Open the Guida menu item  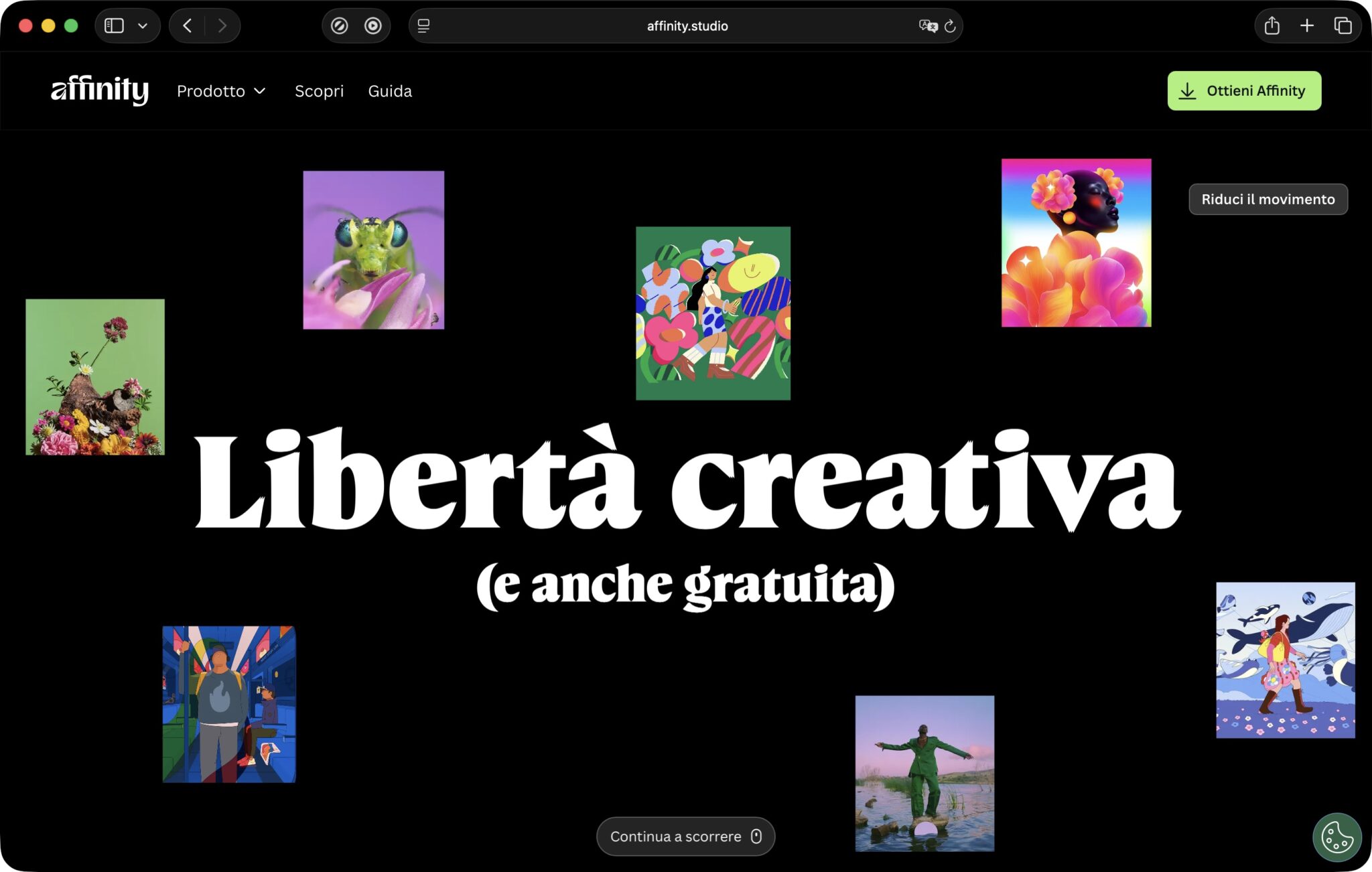[x=390, y=91]
